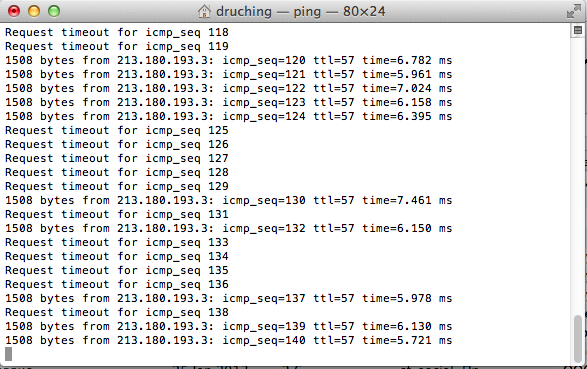Click the reply line with icmp_seq=120
This screenshot has width=587, height=369.
point(229,60)
